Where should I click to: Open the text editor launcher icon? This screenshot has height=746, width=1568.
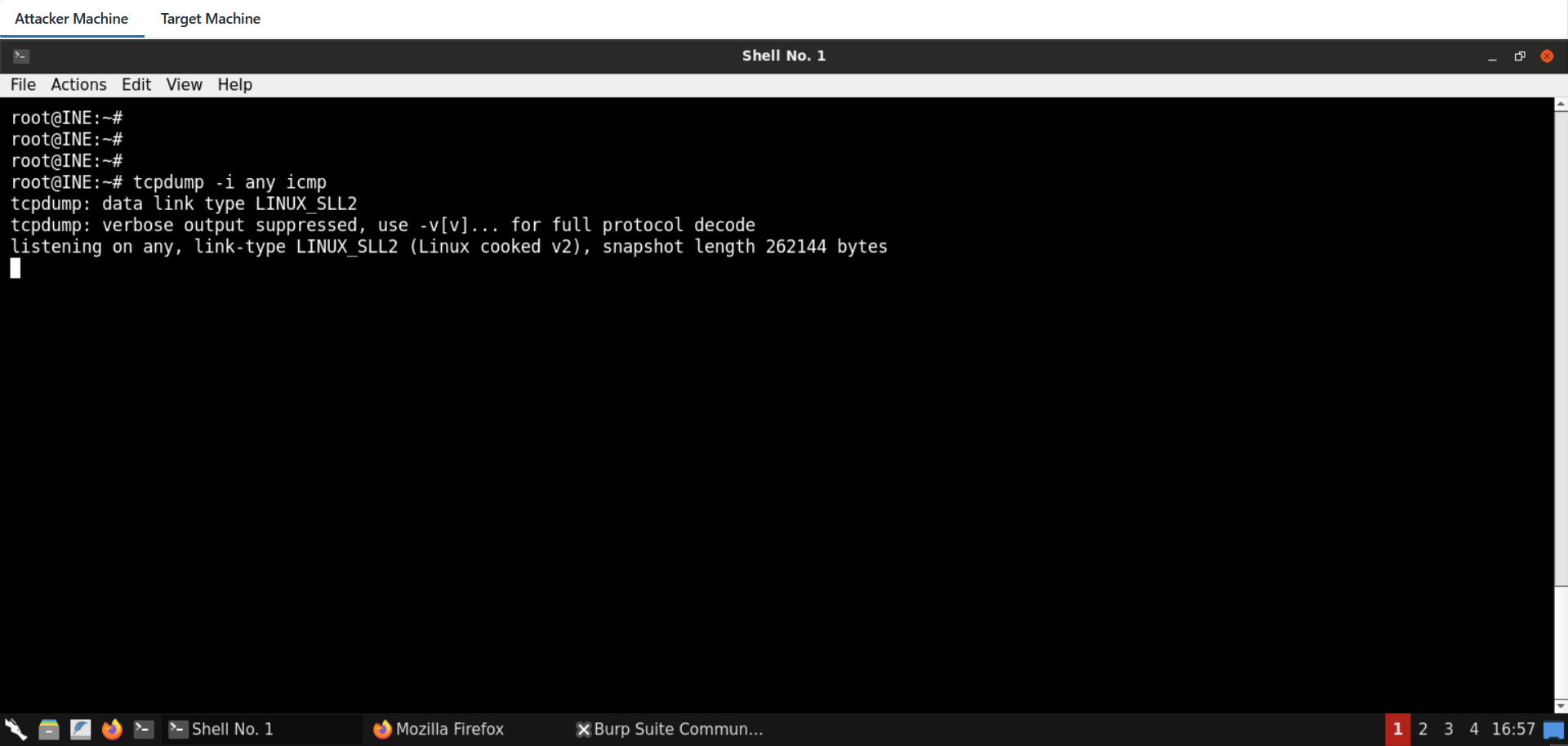tap(80, 729)
